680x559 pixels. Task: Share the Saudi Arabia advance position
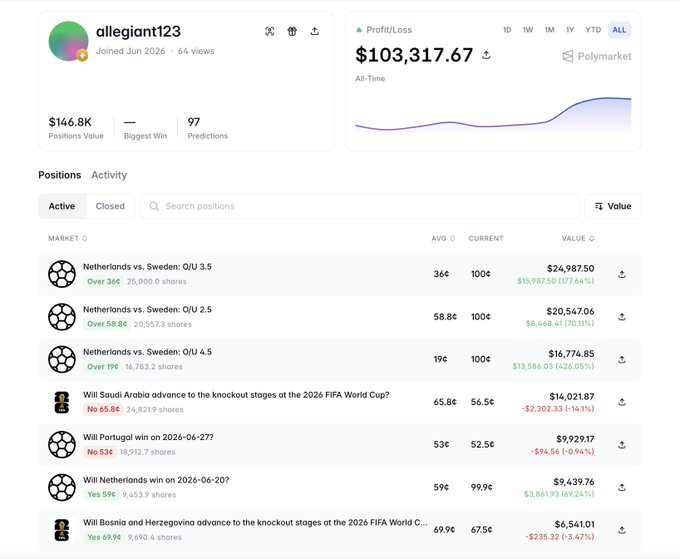(622, 402)
